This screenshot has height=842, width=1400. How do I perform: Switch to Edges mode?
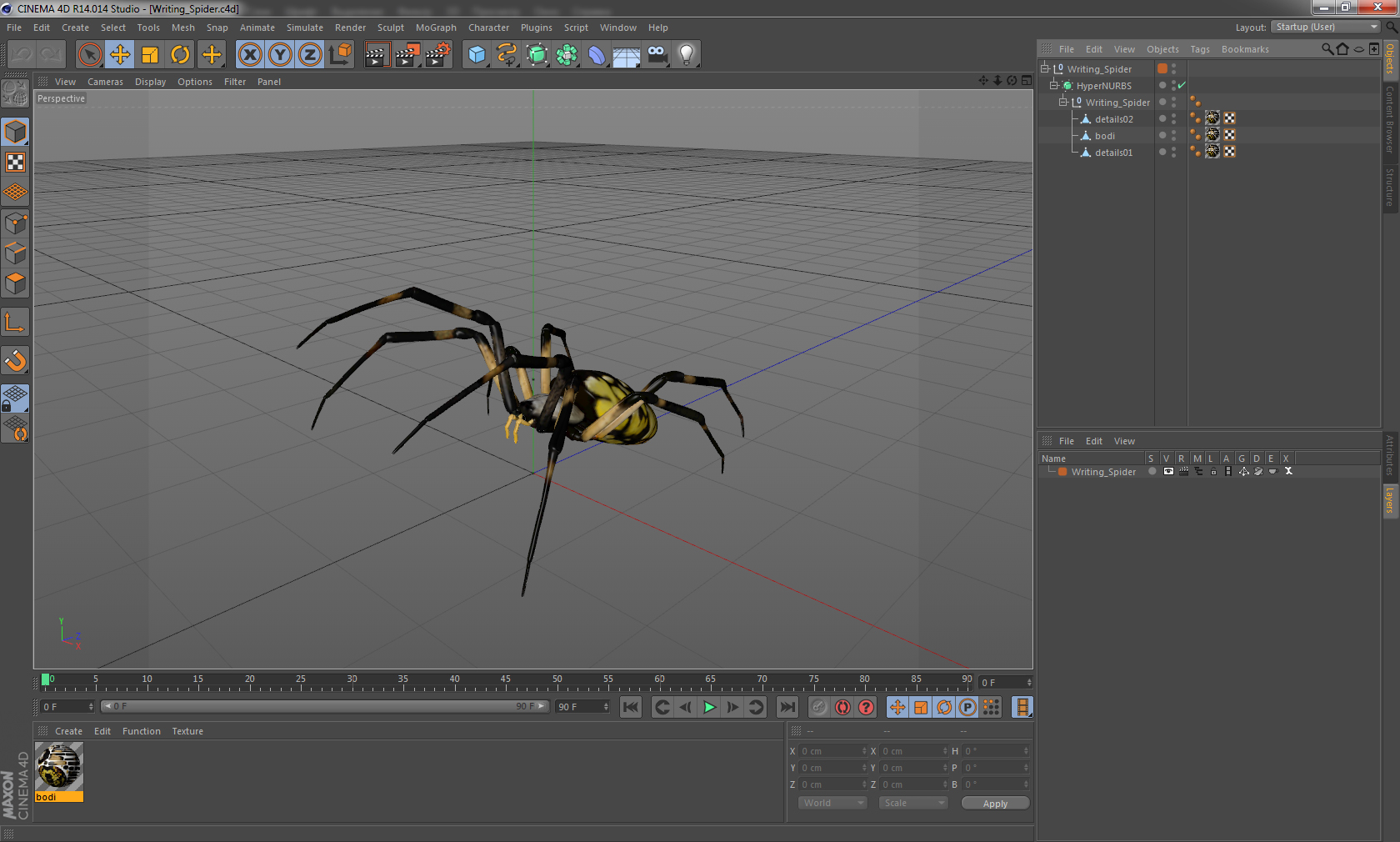[15, 253]
